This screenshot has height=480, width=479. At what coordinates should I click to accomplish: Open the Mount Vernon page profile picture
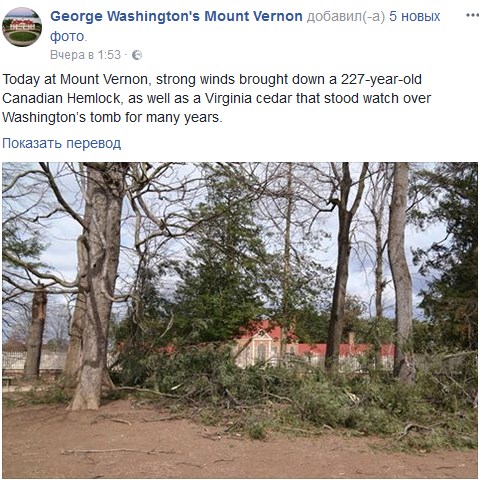[x=22, y=27]
